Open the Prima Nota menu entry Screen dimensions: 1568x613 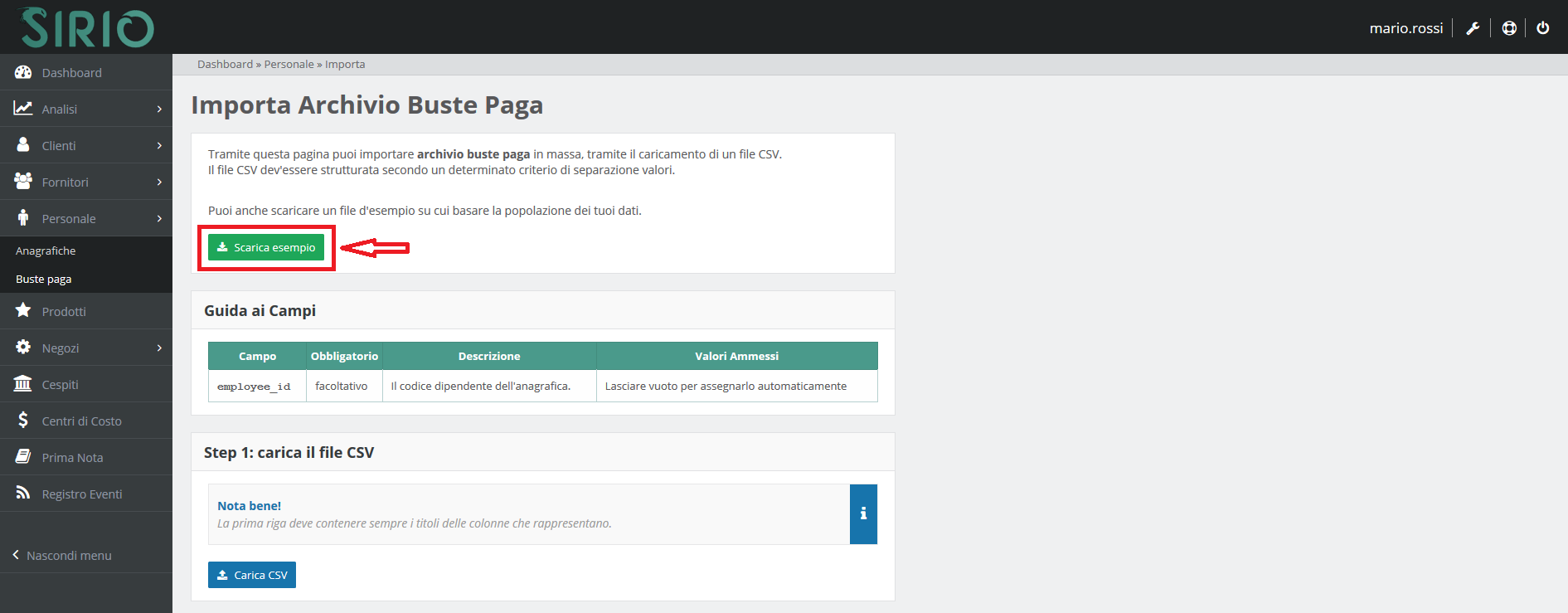click(72, 458)
